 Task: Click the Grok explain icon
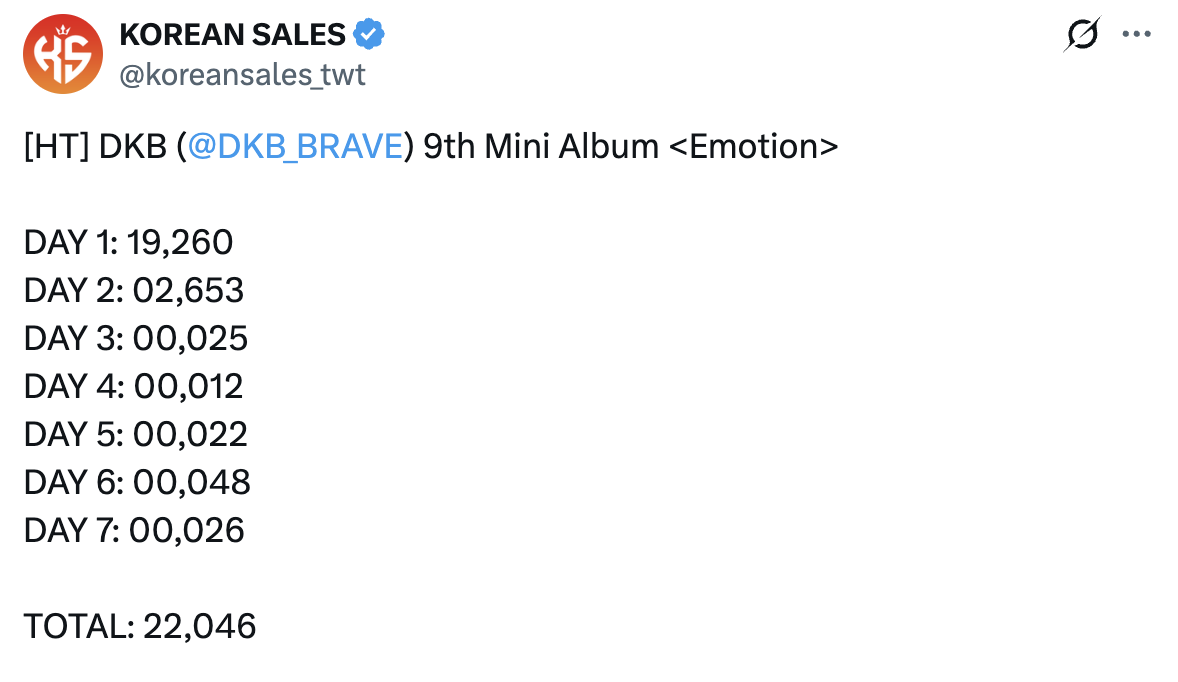tap(1081, 36)
